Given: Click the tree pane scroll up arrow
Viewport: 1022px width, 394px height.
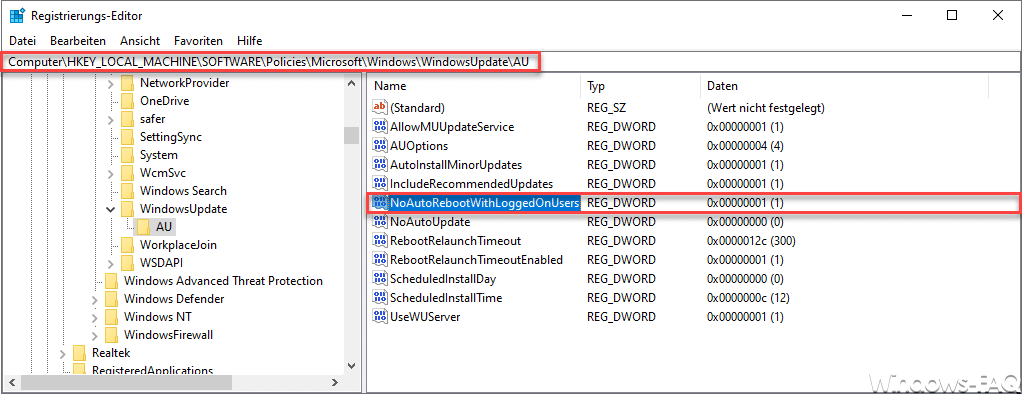Looking at the screenshot, I should point(352,83).
